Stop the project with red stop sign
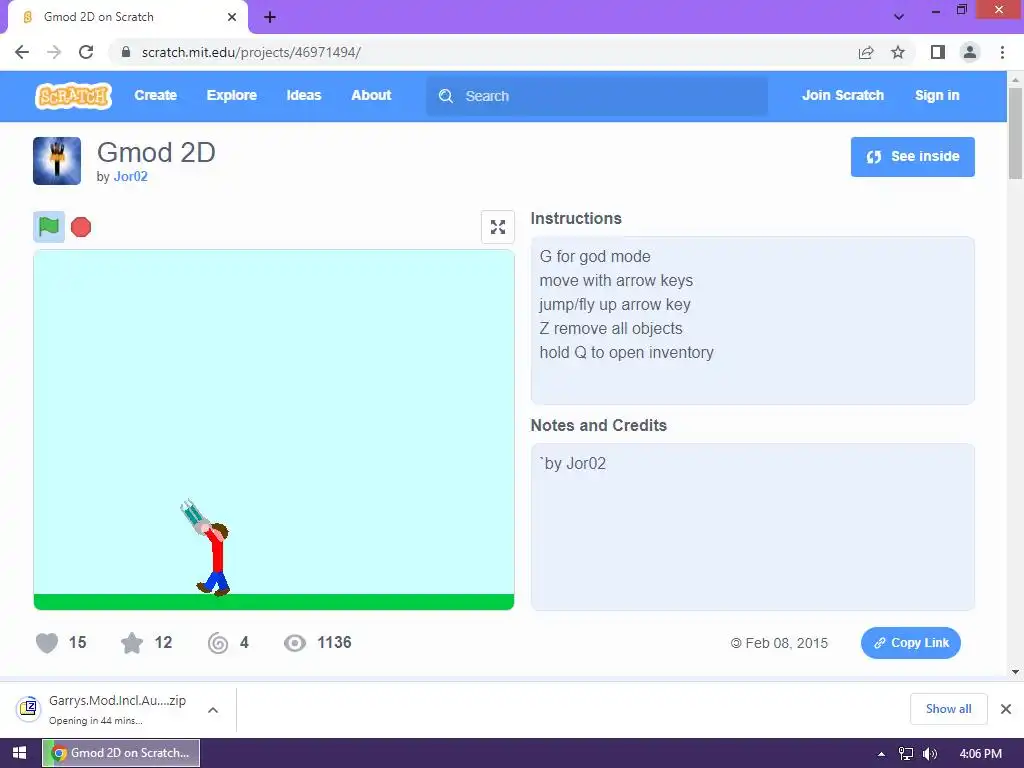1024x768 pixels. tap(81, 227)
